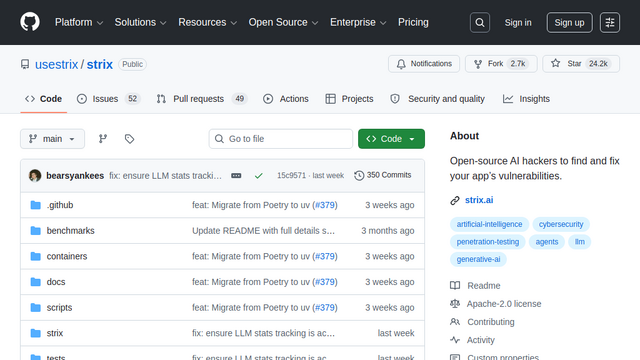Click the Go to file search field
The image size is (640, 360).
[x=281, y=139]
